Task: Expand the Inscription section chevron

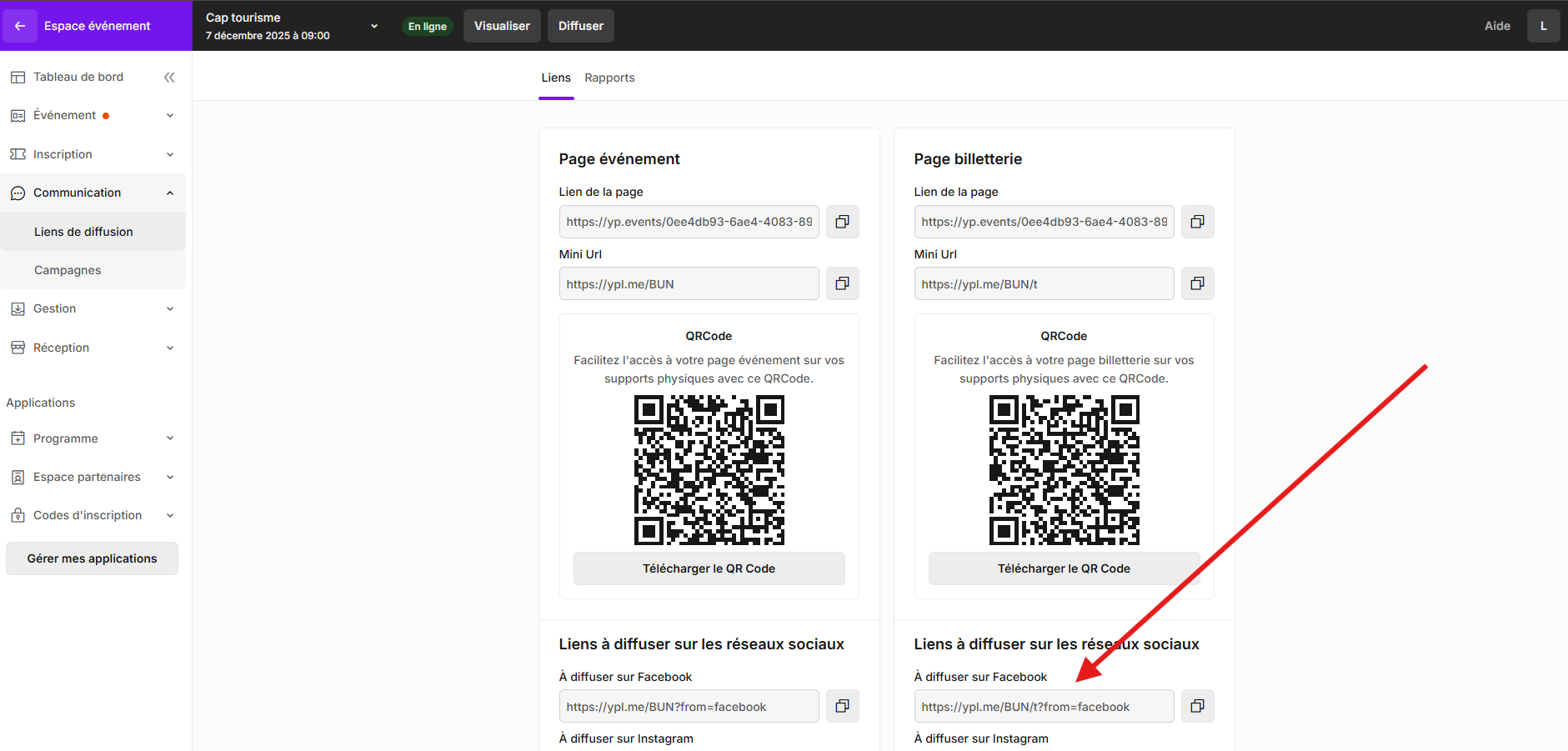Action: coord(170,154)
